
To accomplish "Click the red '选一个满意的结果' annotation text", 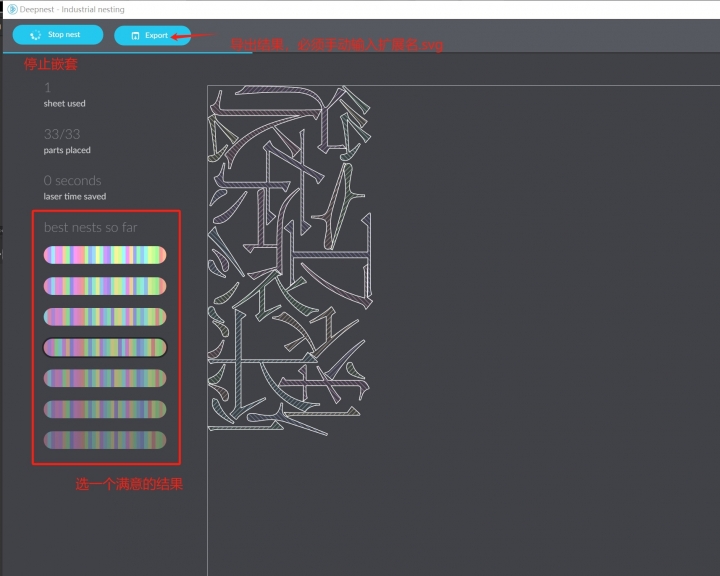I will coord(129,484).
